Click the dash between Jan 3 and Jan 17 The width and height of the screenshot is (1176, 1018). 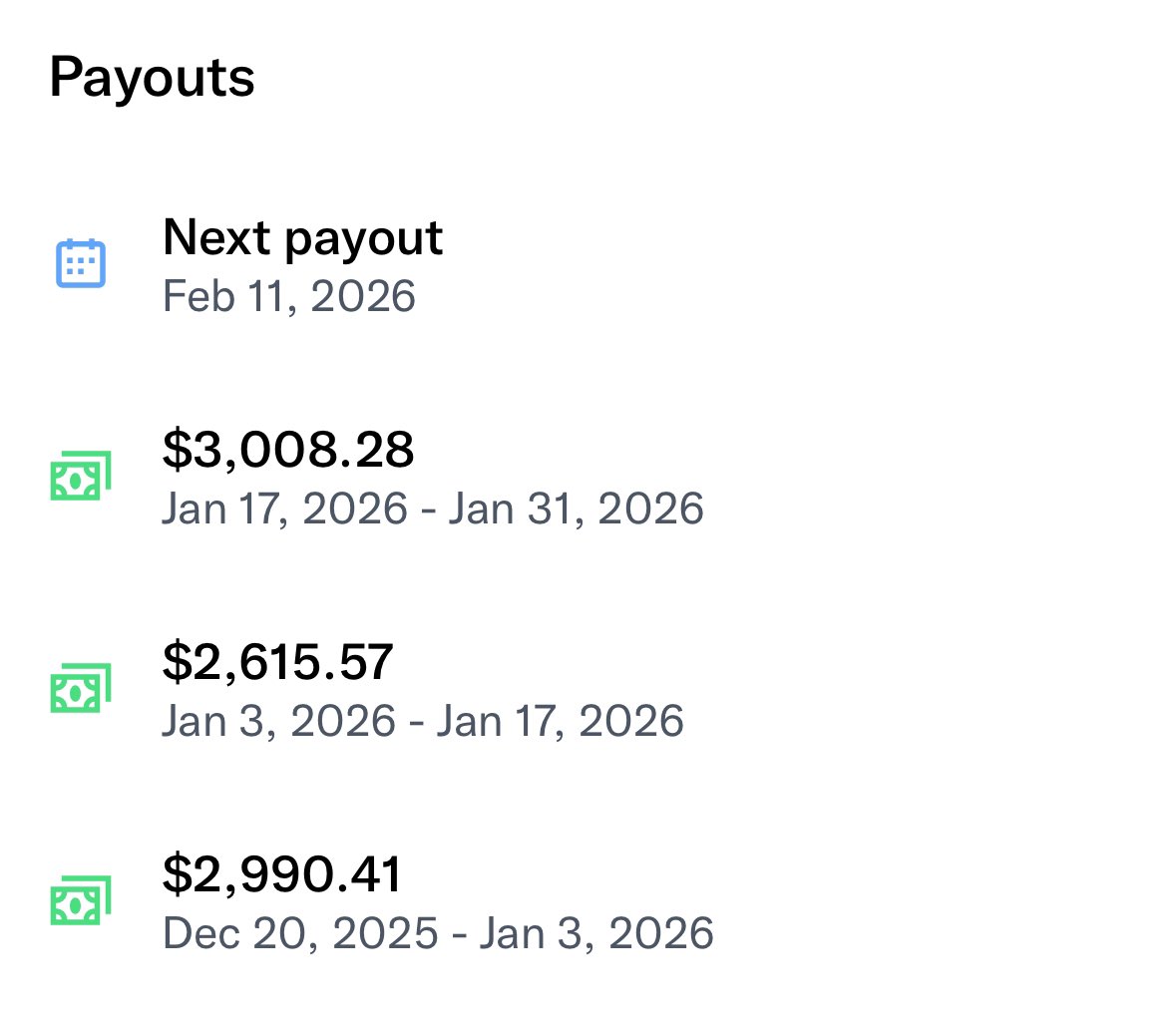tap(416, 723)
